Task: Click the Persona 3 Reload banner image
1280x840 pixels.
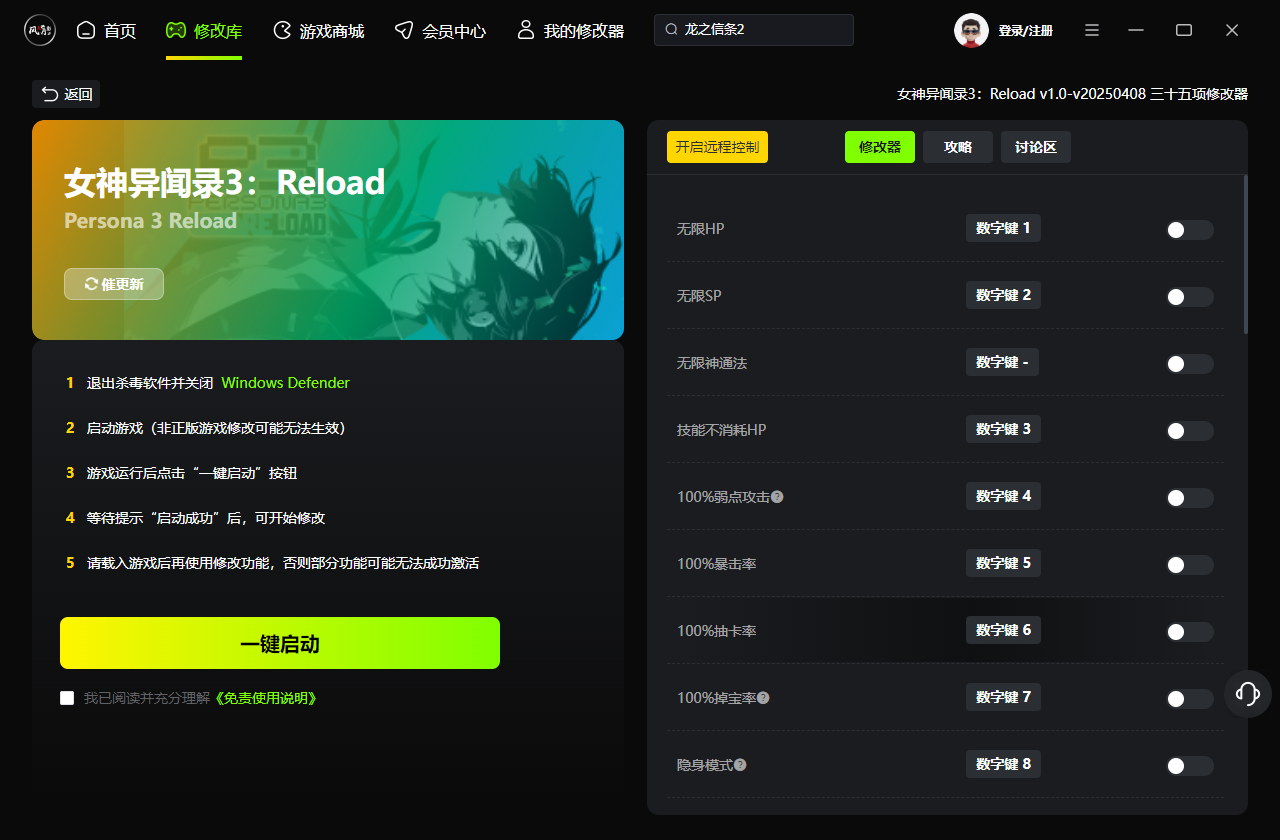Action: click(x=328, y=230)
